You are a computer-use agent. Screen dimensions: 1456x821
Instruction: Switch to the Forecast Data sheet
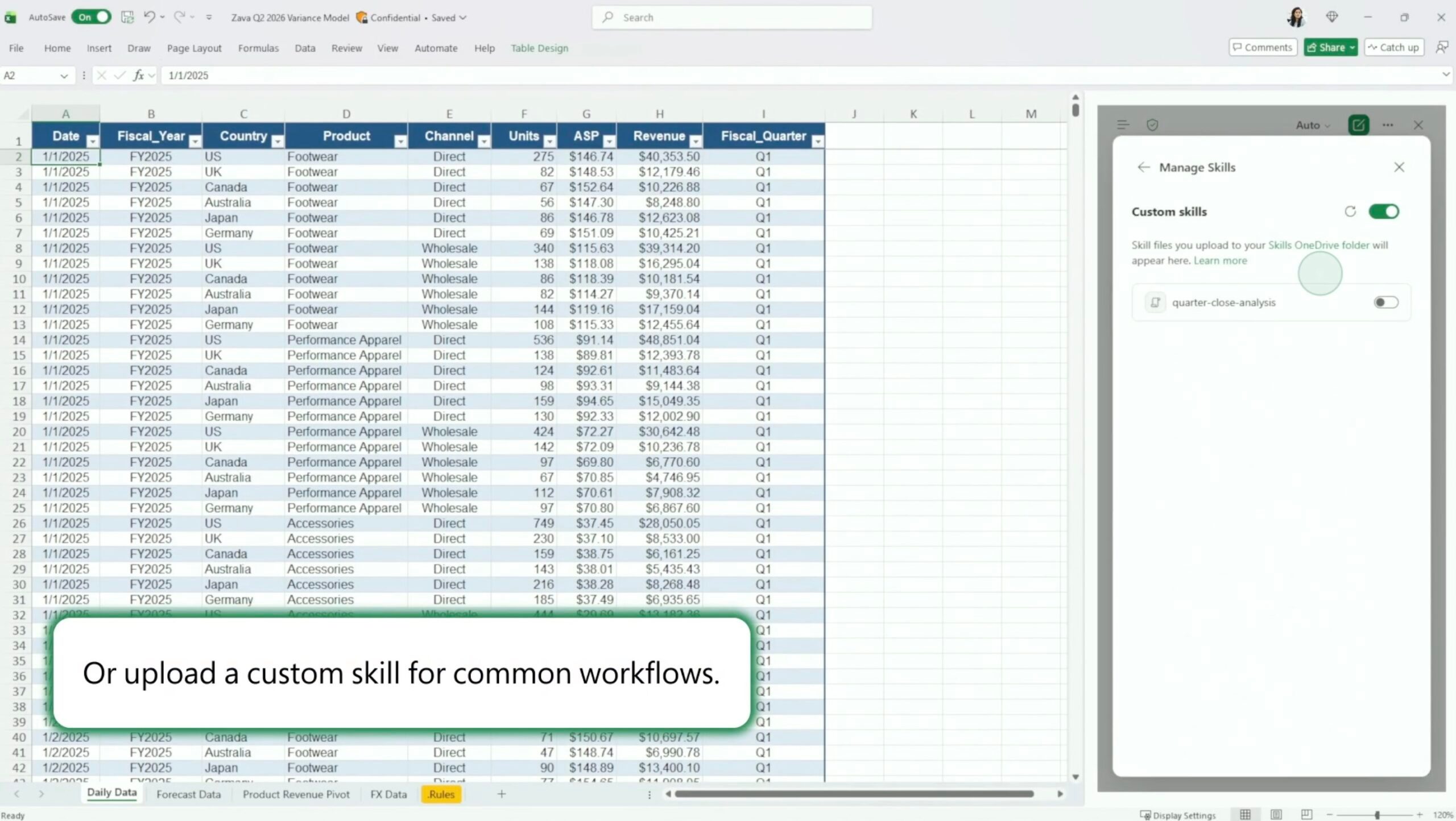(188, 794)
